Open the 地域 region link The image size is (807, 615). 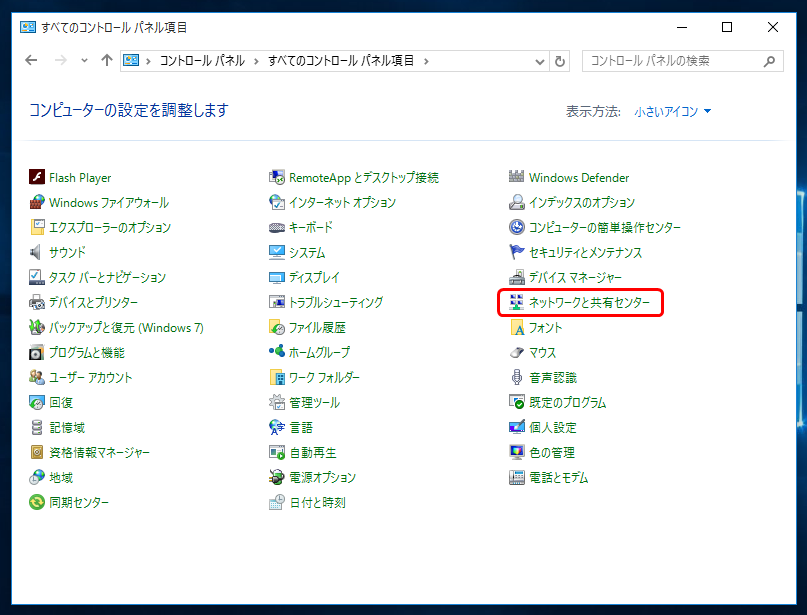[x=61, y=478]
